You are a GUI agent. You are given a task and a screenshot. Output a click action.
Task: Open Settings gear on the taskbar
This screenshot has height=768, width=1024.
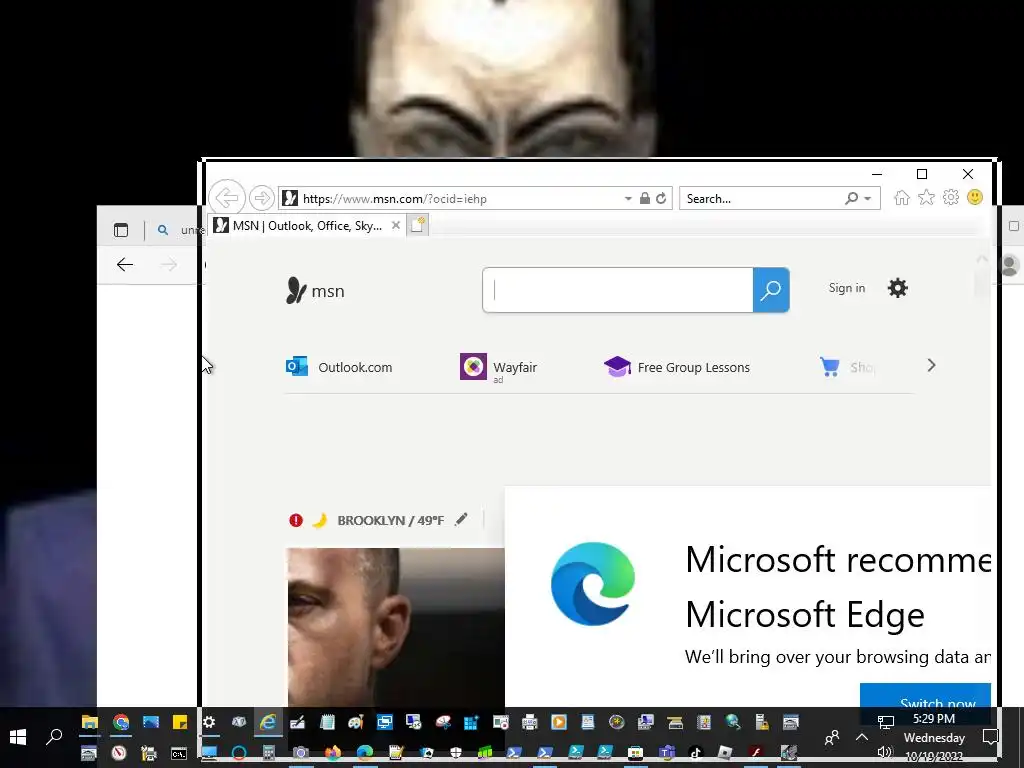click(x=209, y=722)
